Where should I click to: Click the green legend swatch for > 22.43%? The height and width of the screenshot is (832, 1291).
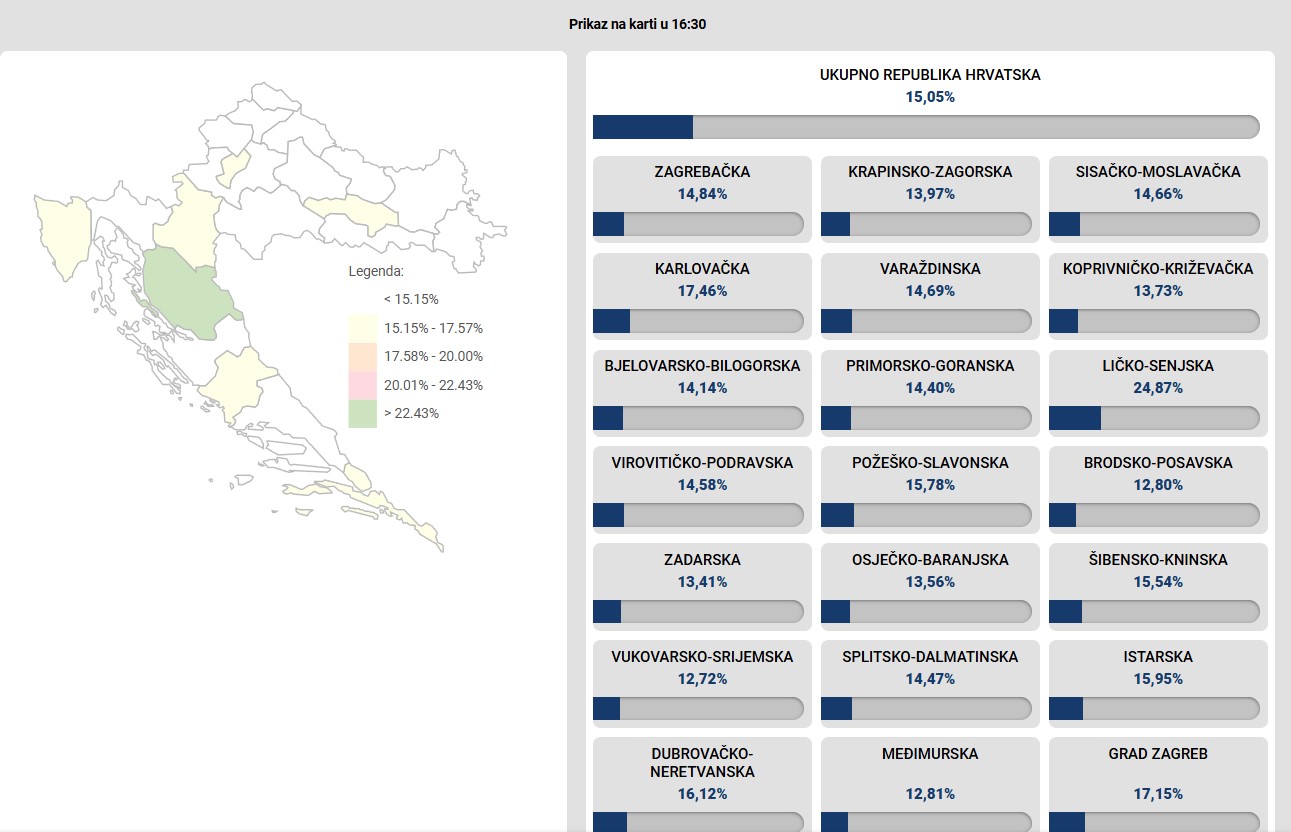coord(362,413)
